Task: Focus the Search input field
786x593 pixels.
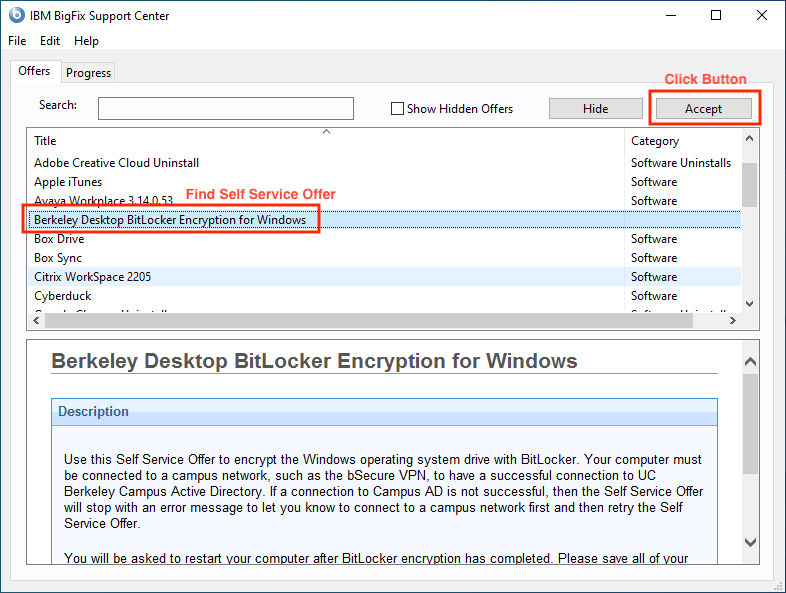Action: [226, 108]
